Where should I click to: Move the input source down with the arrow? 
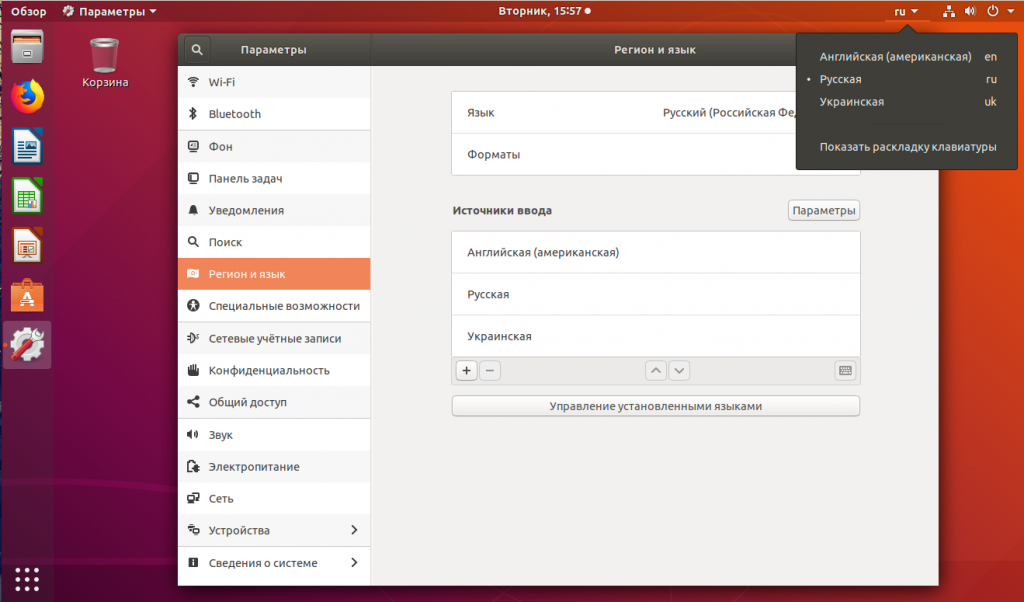coord(679,370)
